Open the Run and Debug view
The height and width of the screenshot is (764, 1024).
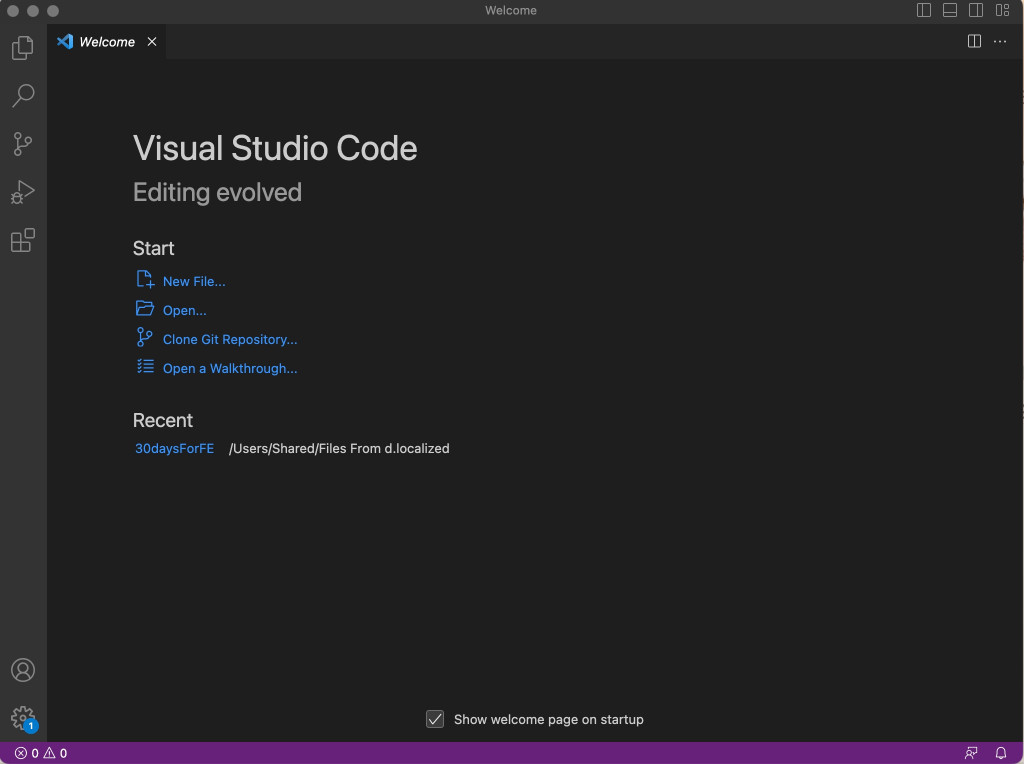pyautogui.click(x=23, y=192)
